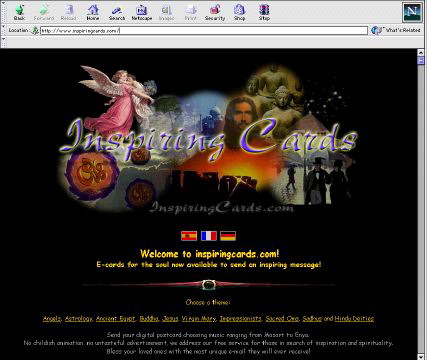Click the location bookmark icon

tap(35, 31)
